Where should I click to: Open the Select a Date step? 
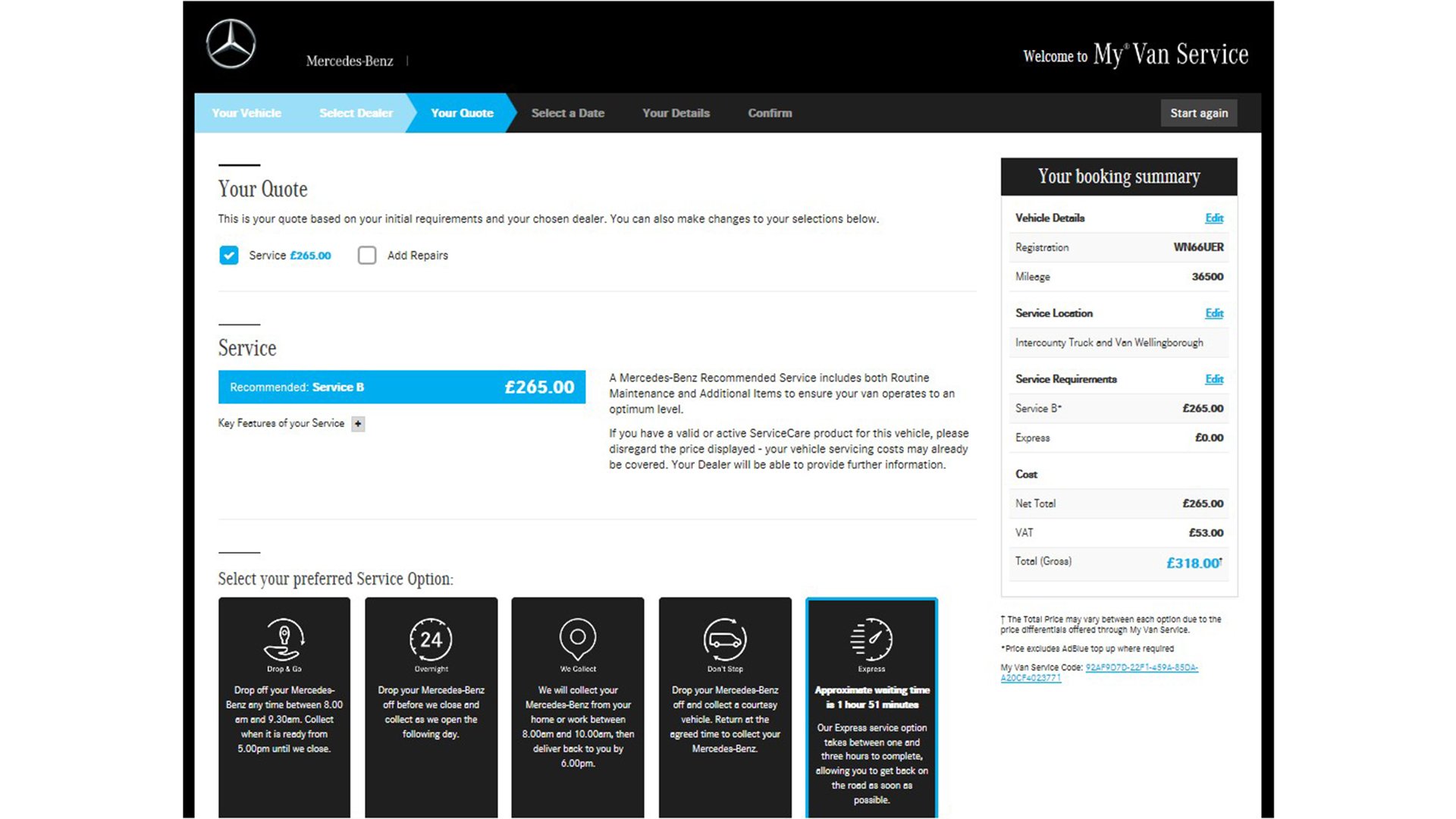coord(567,113)
